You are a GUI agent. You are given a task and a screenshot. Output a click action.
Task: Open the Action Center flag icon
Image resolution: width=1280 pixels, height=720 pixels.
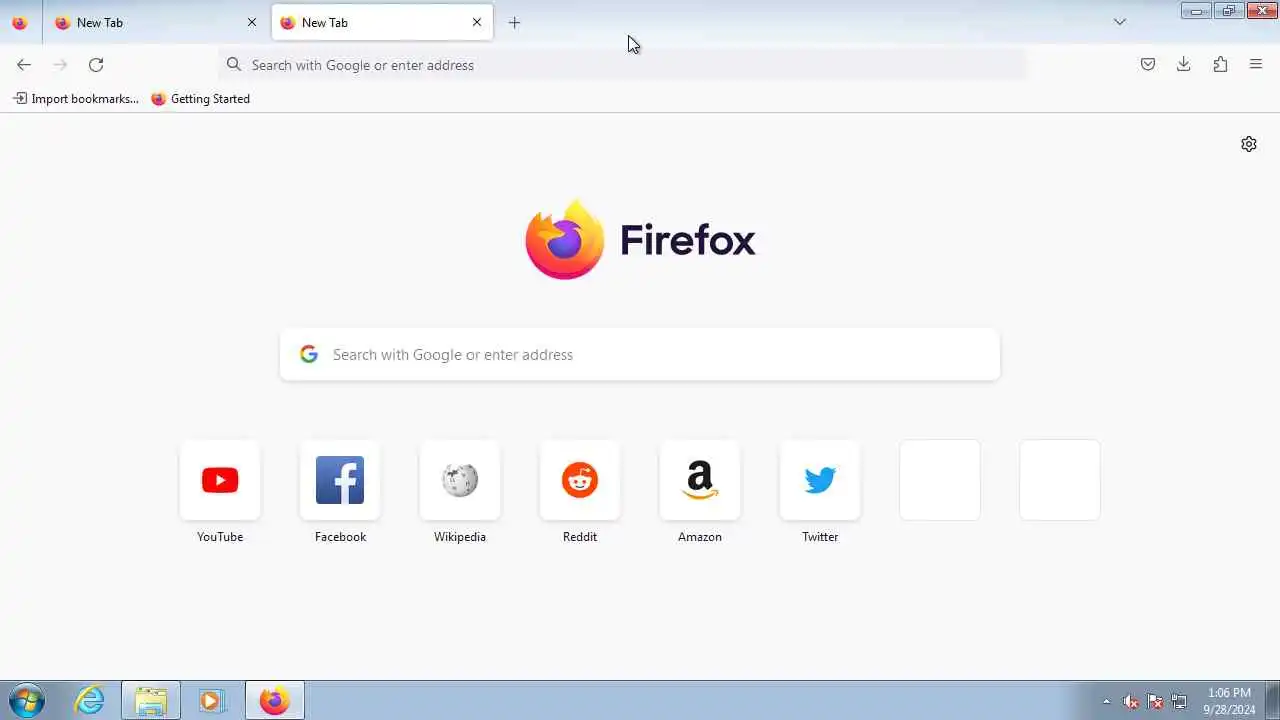(x=1155, y=702)
